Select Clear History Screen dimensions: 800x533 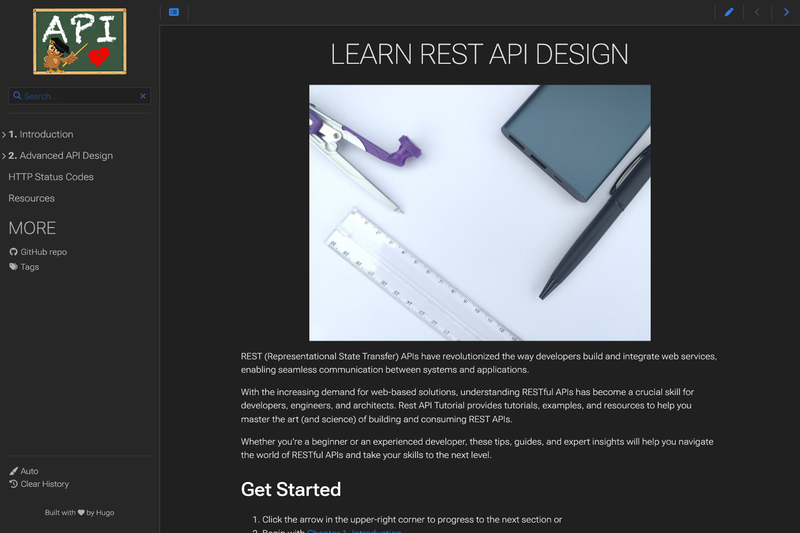click(44, 484)
